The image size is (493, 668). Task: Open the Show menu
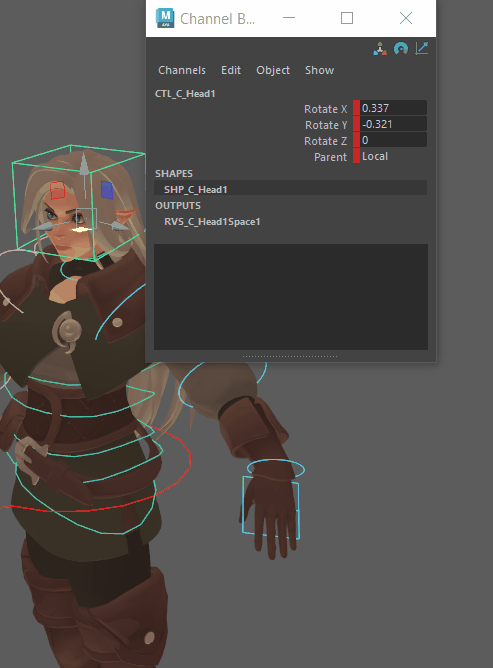[x=319, y=70]
